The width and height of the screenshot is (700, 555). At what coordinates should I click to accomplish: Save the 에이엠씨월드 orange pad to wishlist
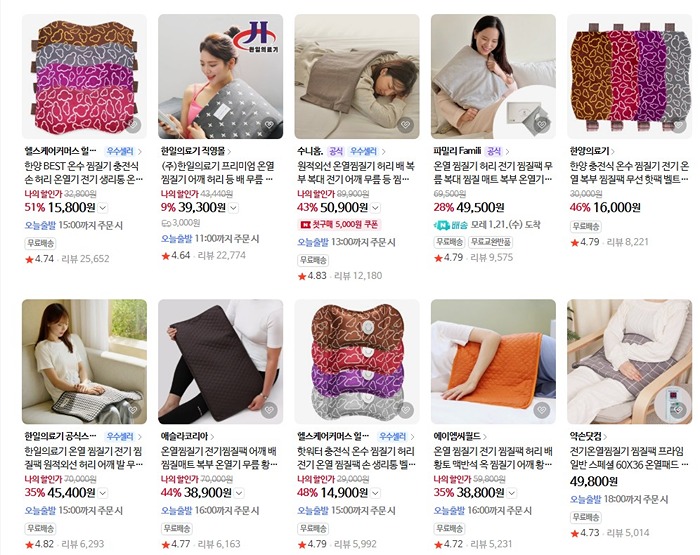pos(542,410)
